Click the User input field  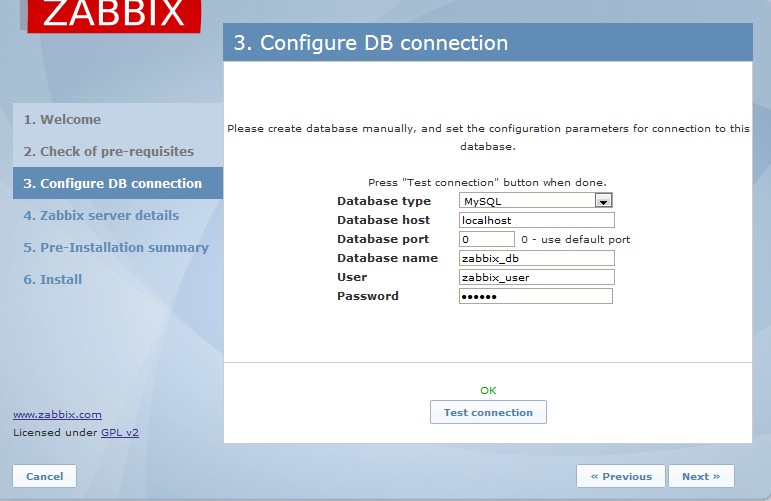[536, 277]
